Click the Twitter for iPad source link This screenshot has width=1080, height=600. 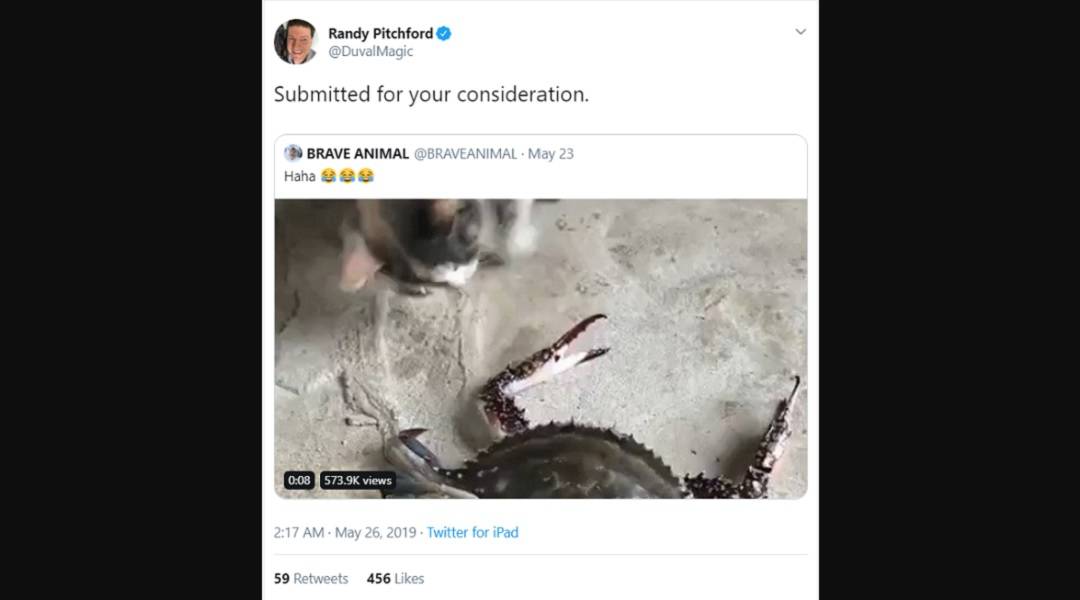pos(472,532)
